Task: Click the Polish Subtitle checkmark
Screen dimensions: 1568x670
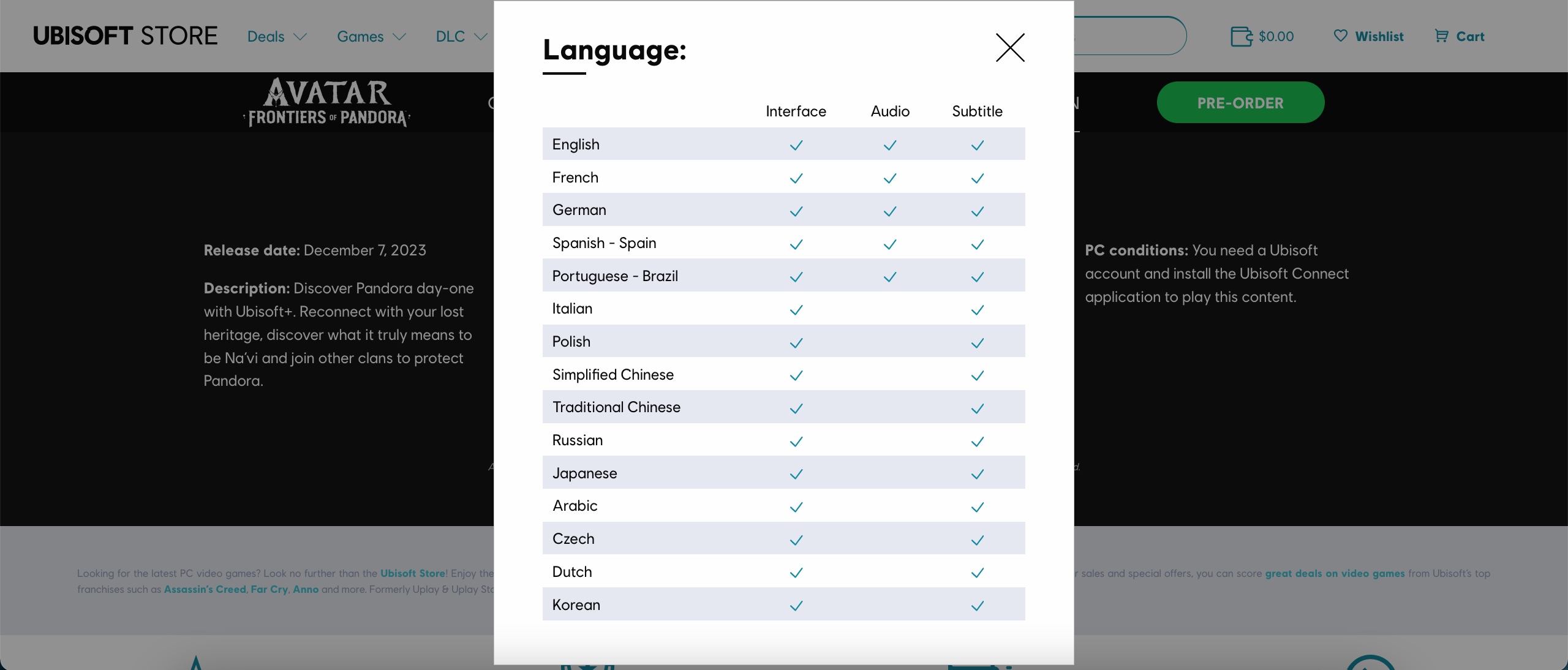Action: pyautogui.click(x=978, y=343)
